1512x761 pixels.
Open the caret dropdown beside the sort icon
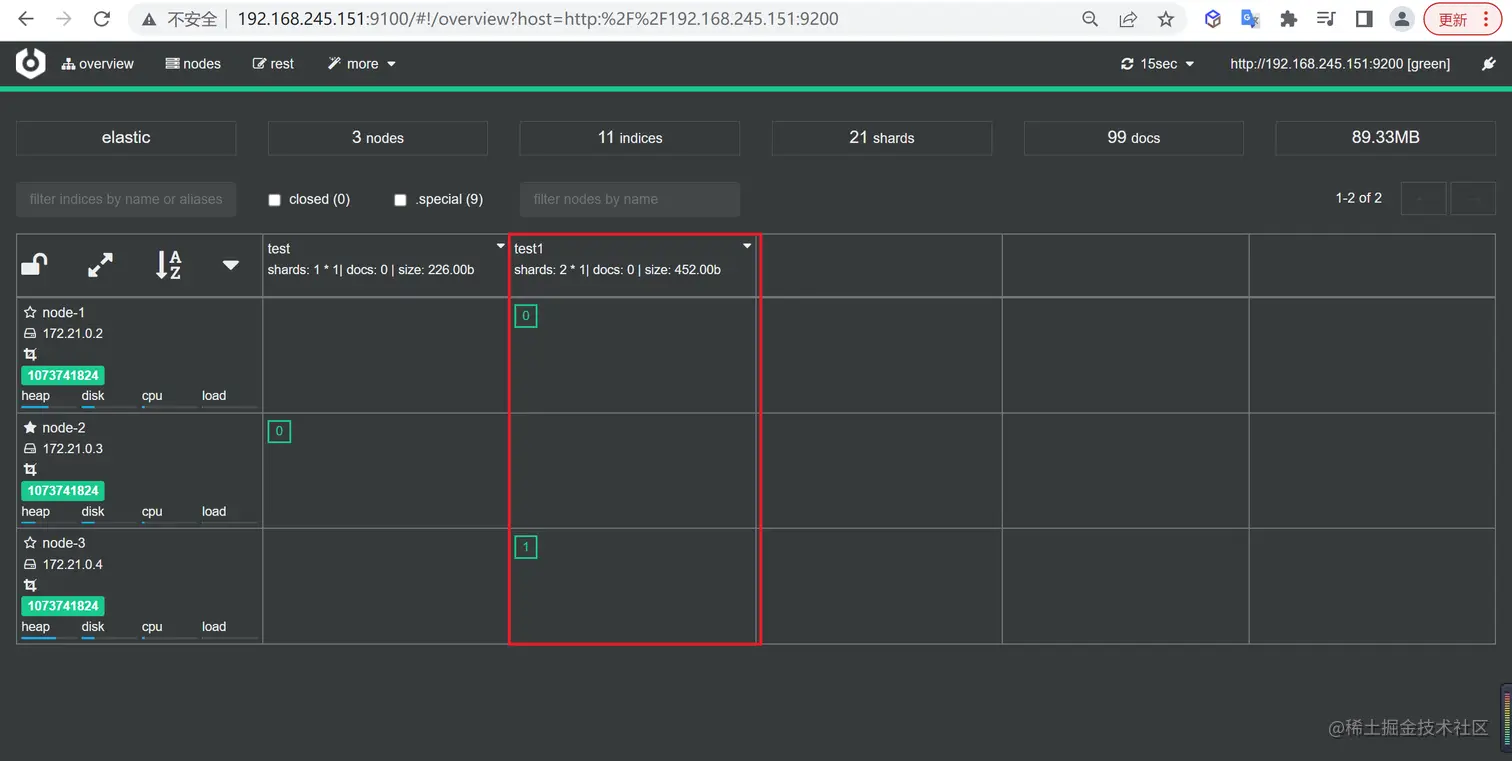(231, 265)
